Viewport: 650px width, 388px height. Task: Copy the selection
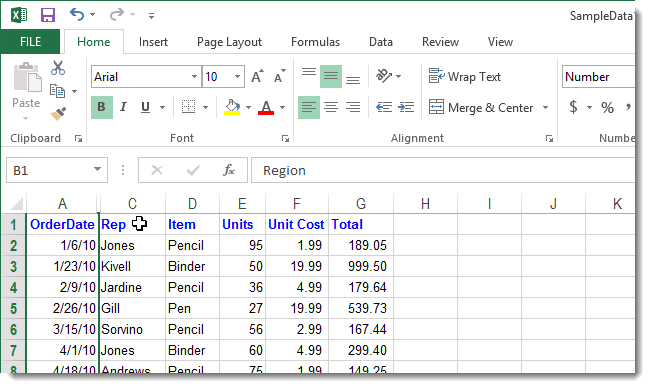(x=58, y=91)
